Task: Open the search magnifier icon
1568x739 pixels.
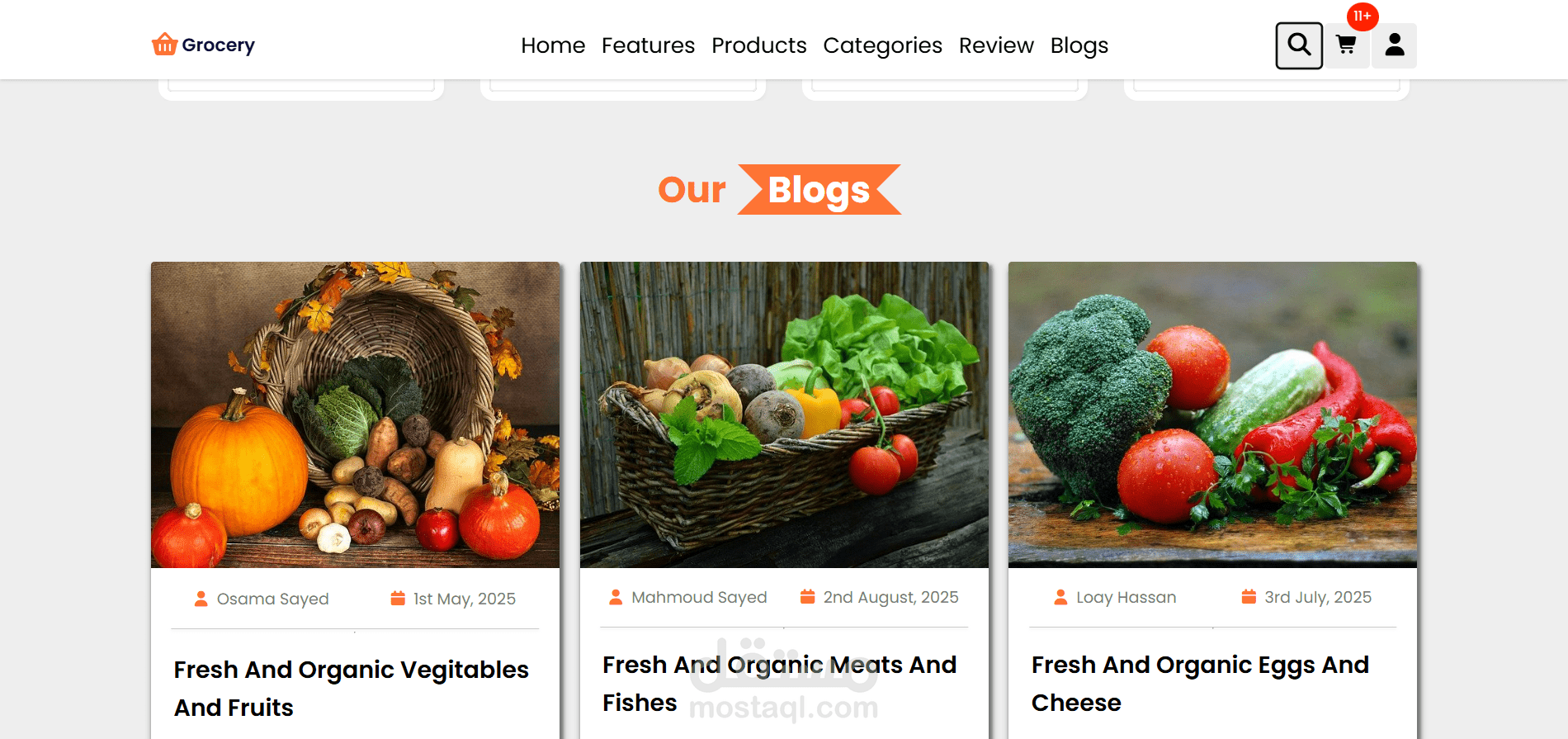Action: [1299, 45]
